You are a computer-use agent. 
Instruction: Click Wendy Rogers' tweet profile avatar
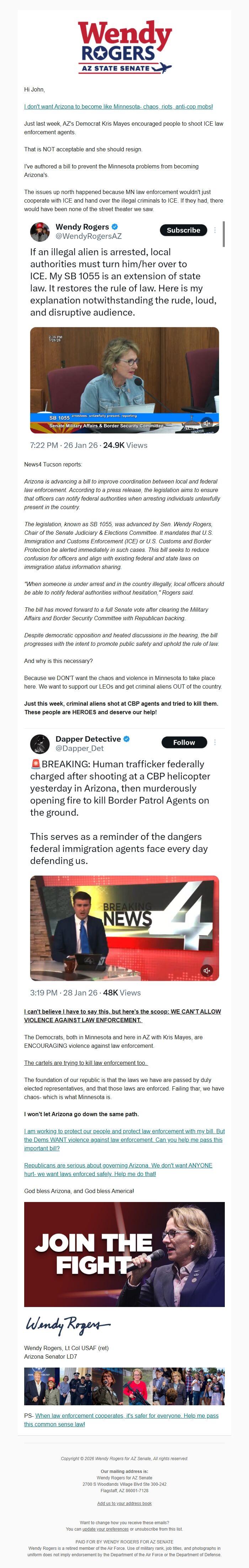click(x=40, y=231)
